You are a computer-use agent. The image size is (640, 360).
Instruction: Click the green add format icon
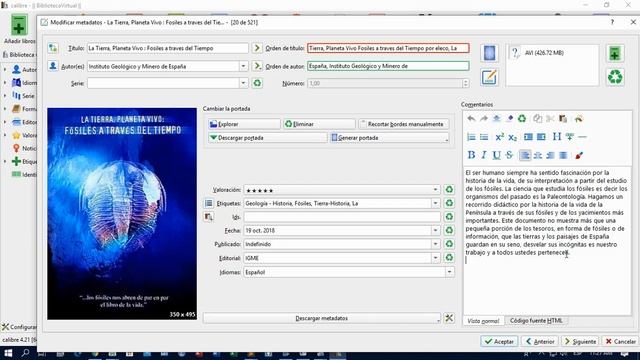pyautogui.click(x=615, y=53)
